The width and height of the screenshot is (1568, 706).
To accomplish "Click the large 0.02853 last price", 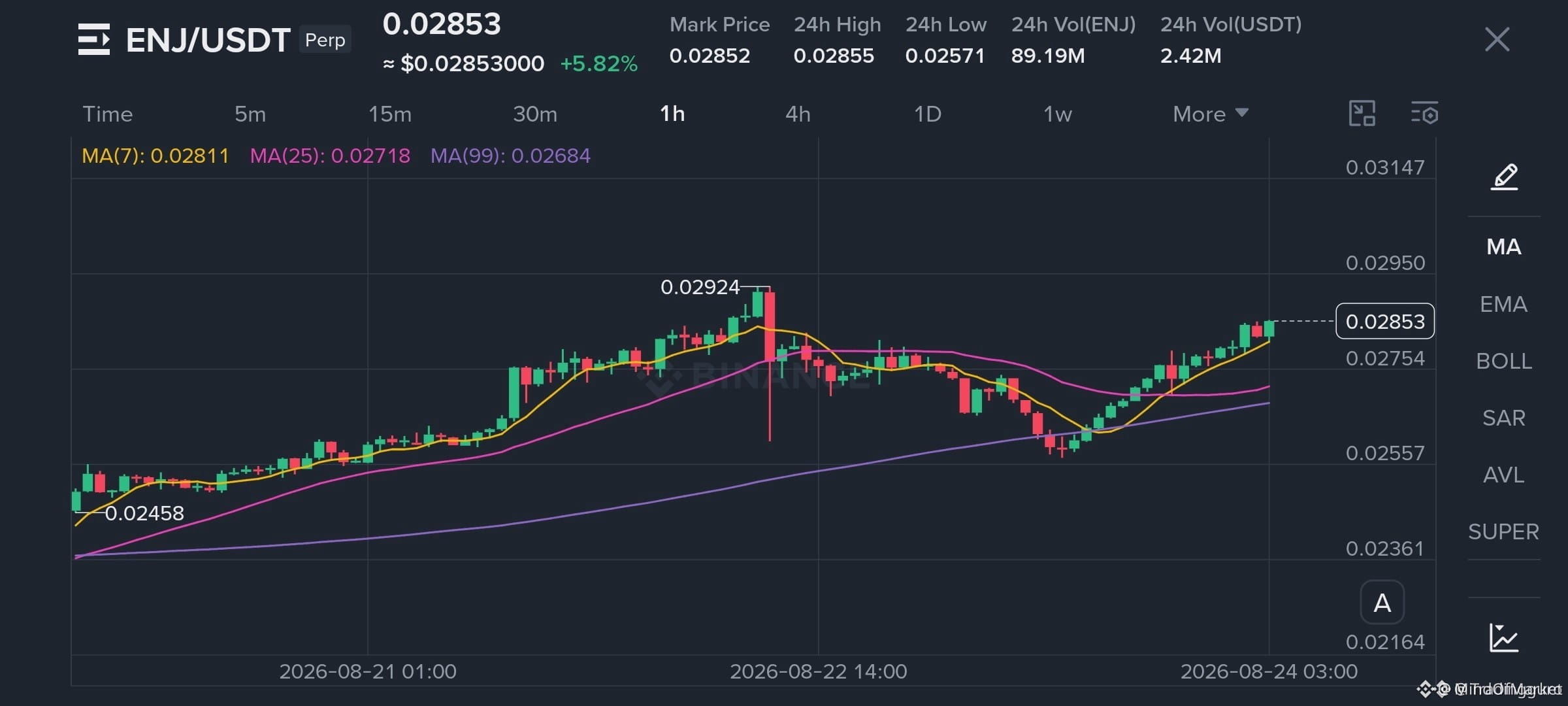I will pyautogui.click(x=442, y=24).
